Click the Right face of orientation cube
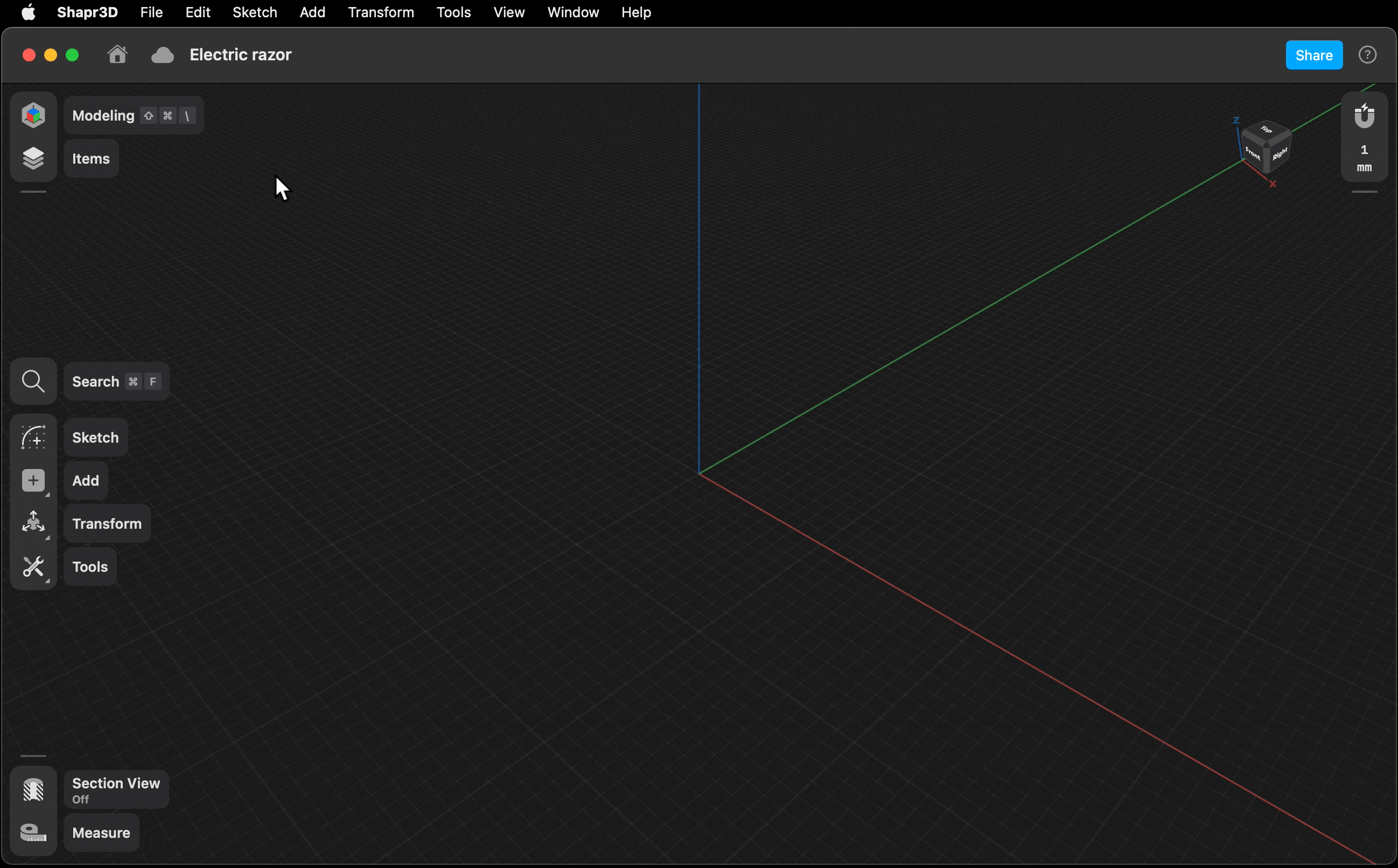This screenshot has height=868, width=1398. (x=1280, y=155)
